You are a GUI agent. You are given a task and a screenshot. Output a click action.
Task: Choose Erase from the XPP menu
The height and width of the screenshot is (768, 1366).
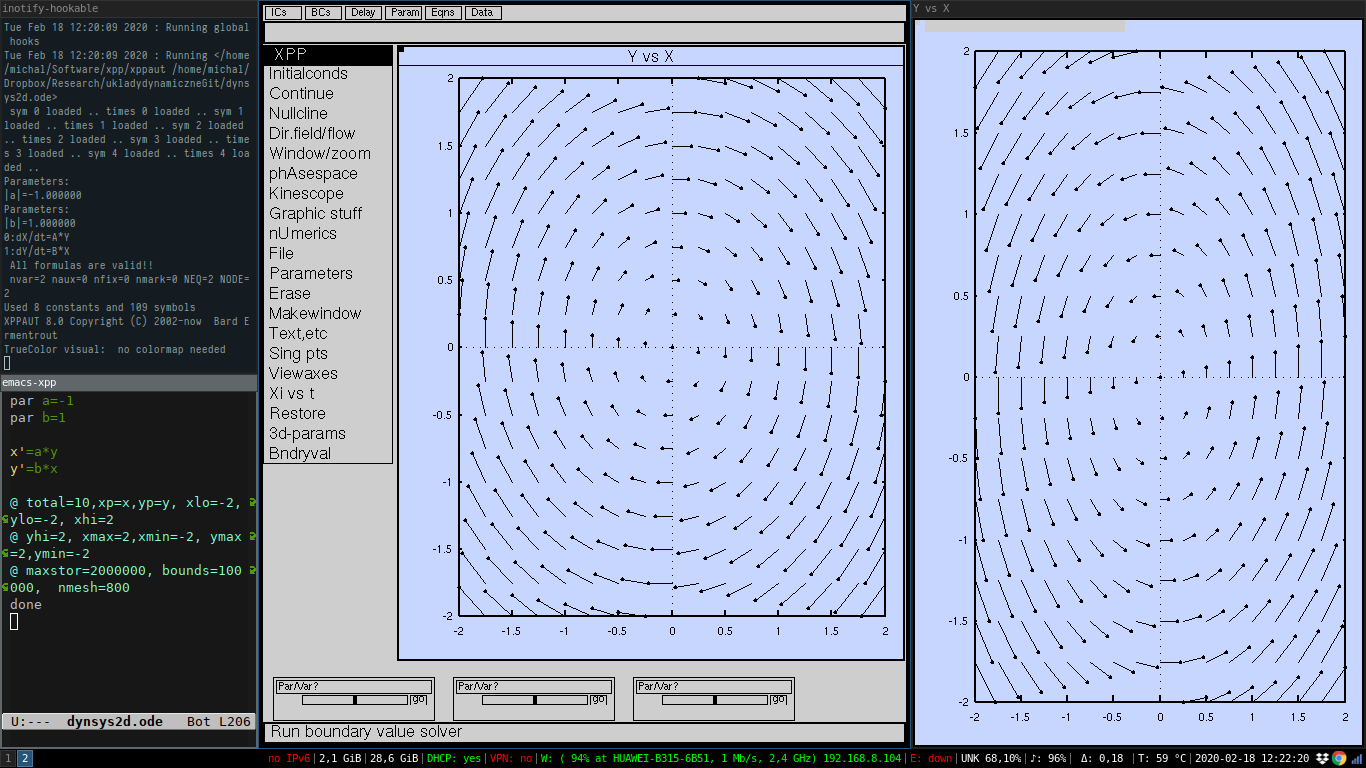(328, 294)
